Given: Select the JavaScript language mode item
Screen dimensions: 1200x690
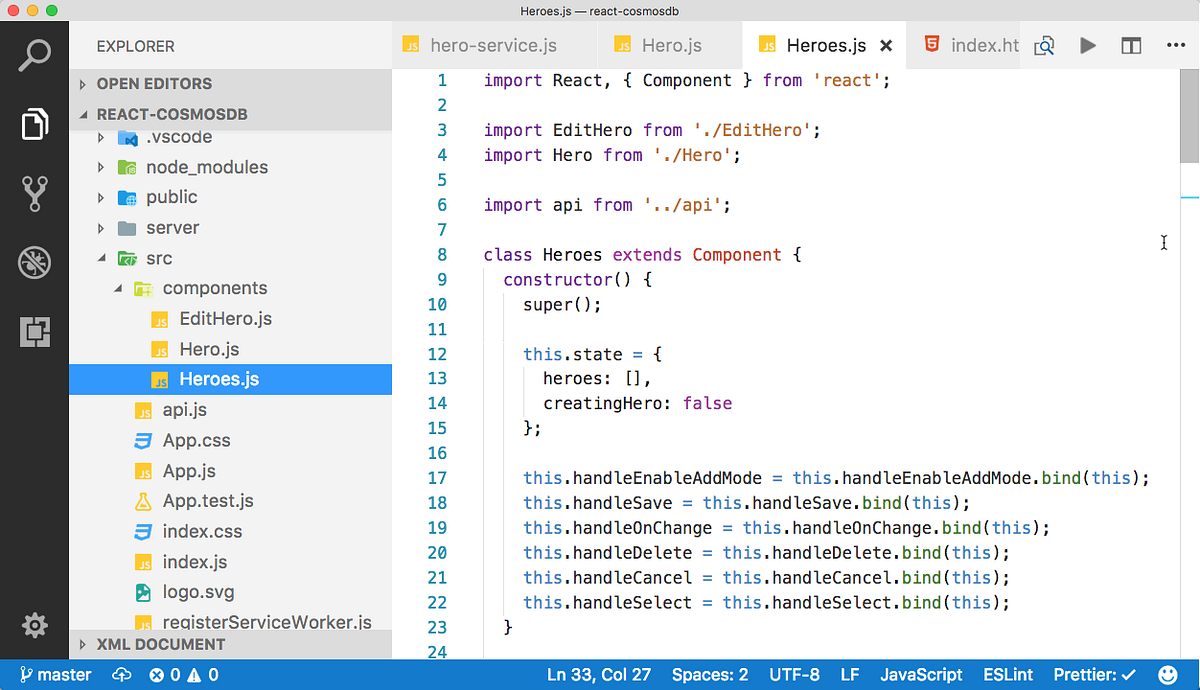Looking at the screenshot, I should tap(921, 675).
